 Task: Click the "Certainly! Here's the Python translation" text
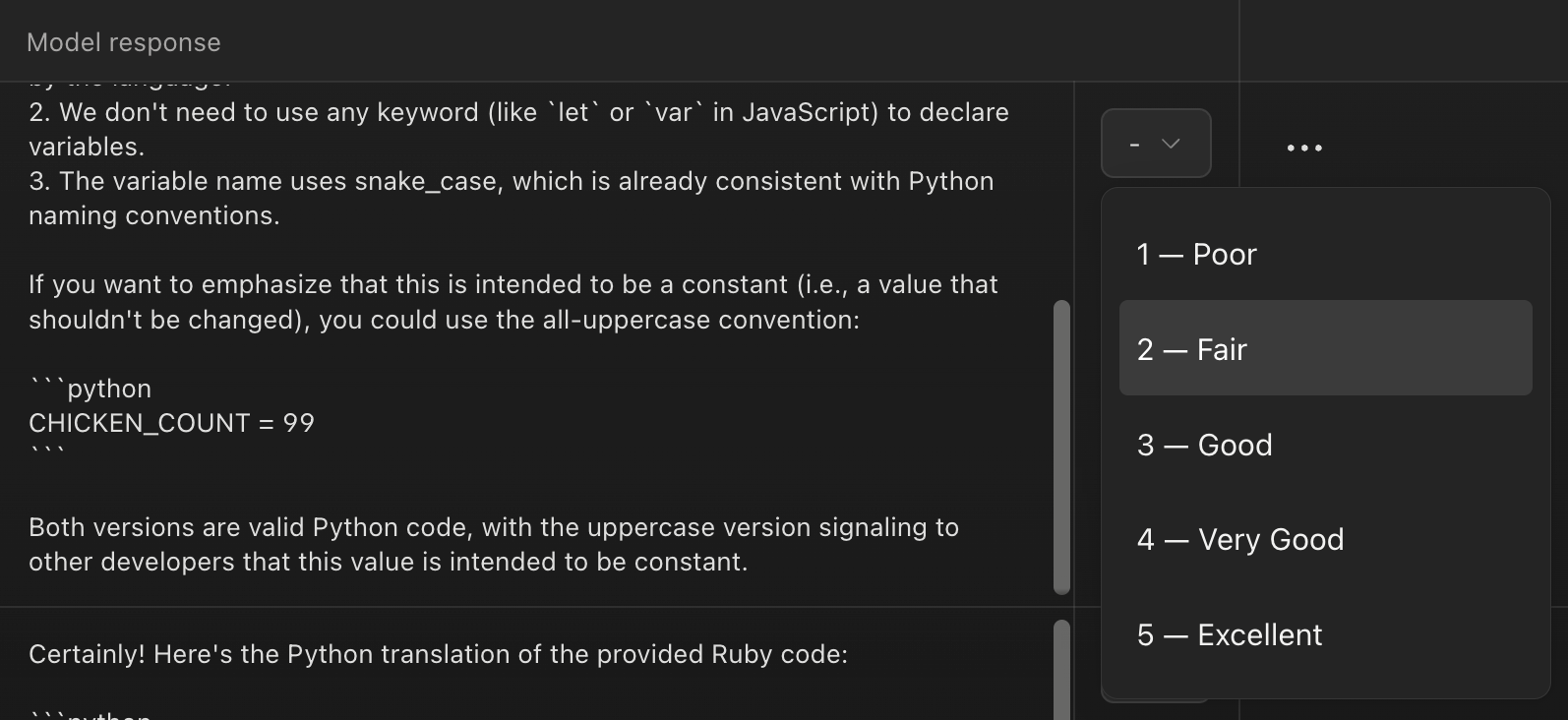coord(438,654)
